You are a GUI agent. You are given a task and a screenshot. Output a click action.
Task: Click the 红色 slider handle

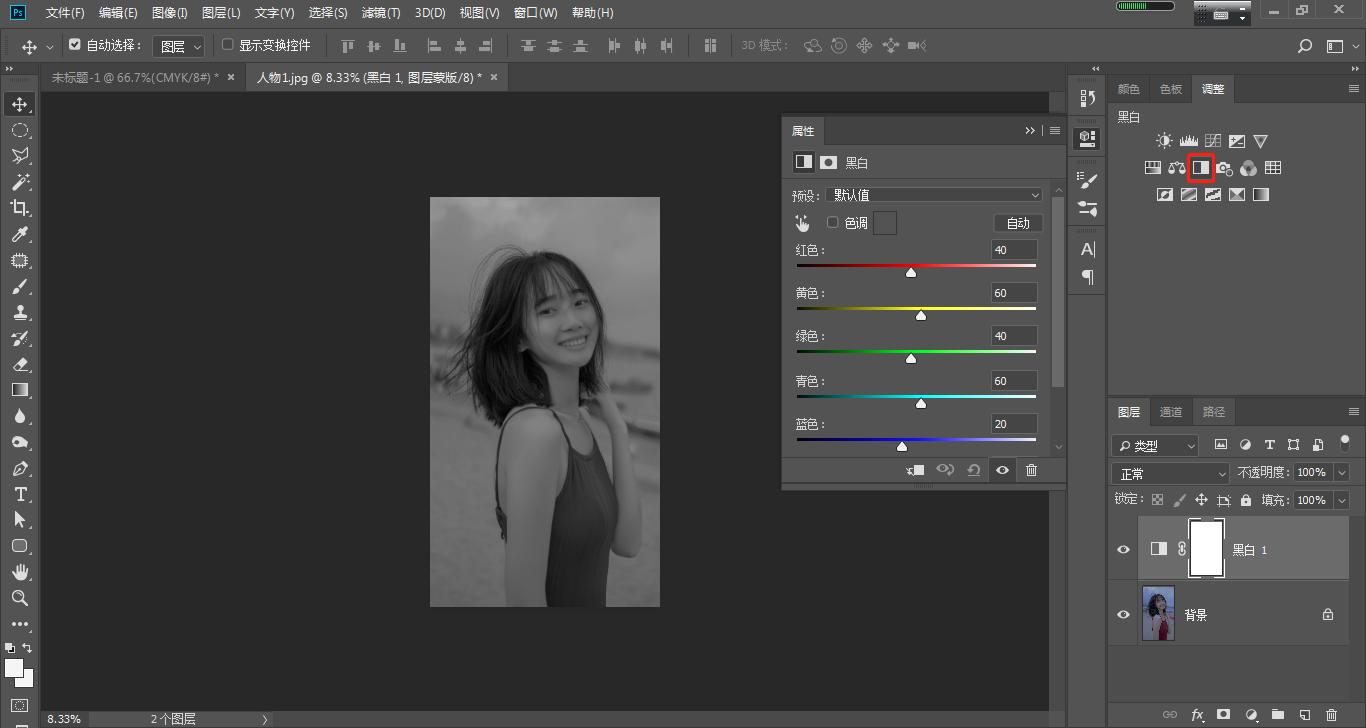pyautogui.click(x=911, y=272)
